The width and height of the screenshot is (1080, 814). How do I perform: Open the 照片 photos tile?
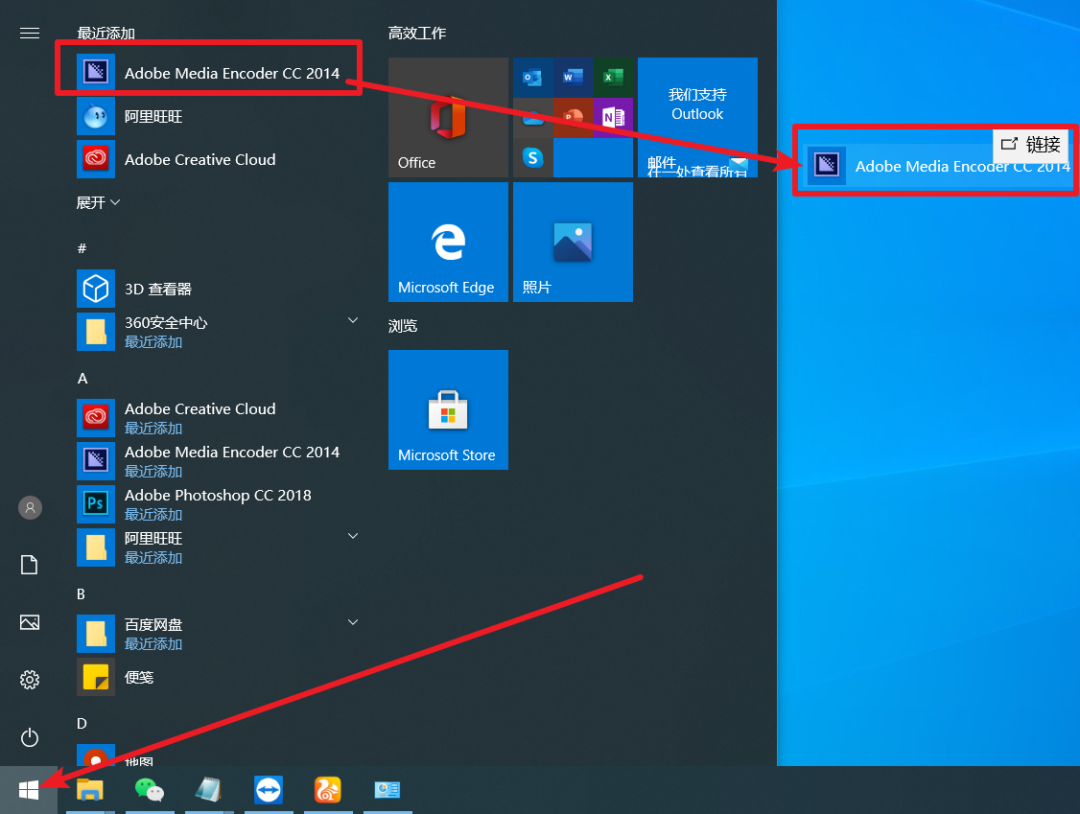tap(572, 242)
